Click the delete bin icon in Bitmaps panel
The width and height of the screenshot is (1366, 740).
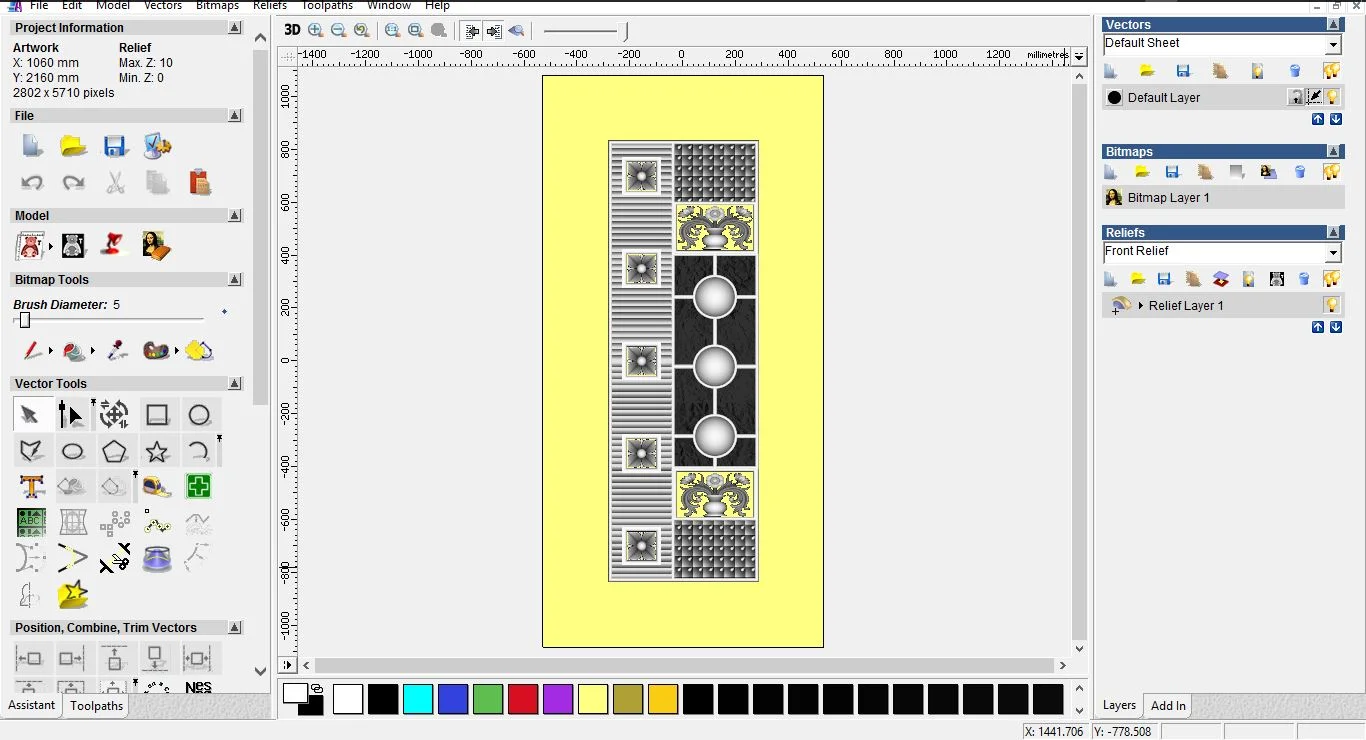pyautogui.click(x=1299, y=172)
